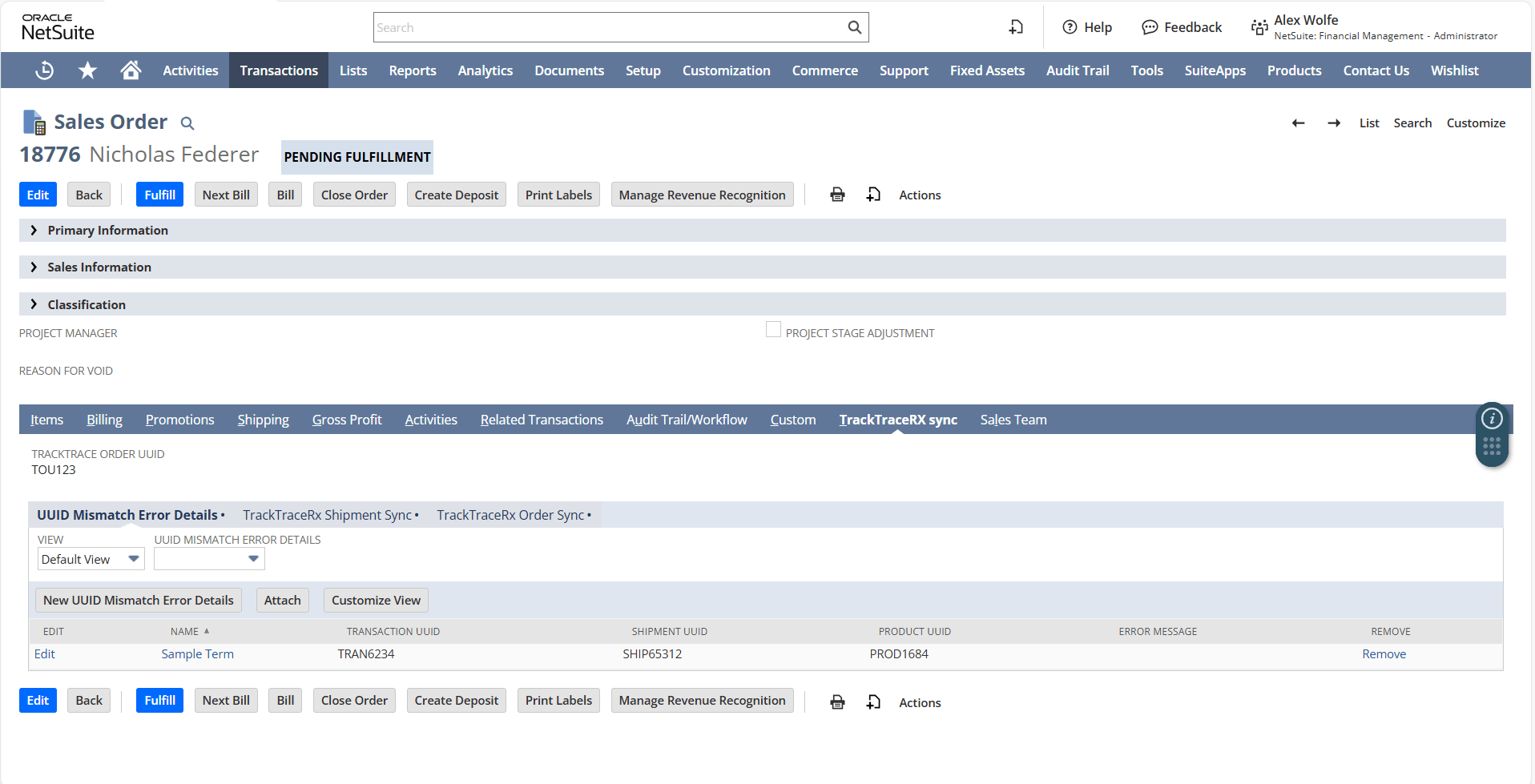1535x784 pixels.
Task: Open the Default View dropdown
Action: click(x=133, y=558)
